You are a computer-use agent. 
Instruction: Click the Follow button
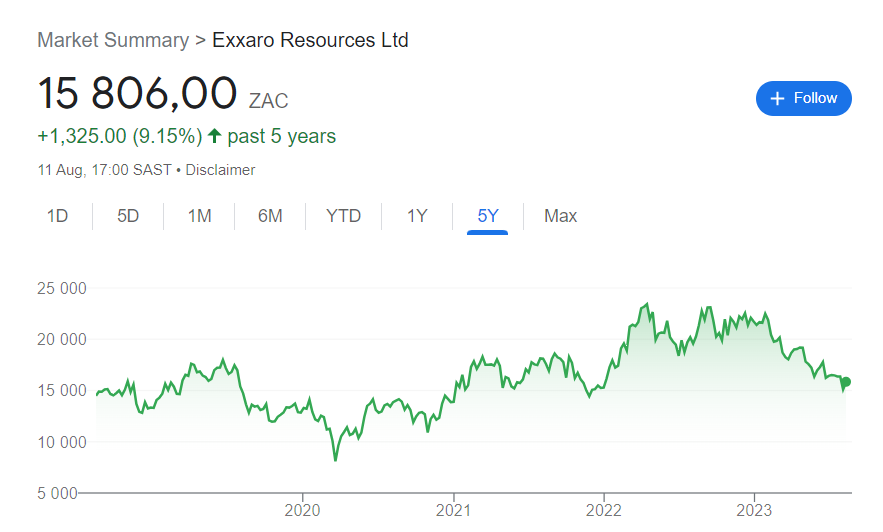tap(803, 98)
